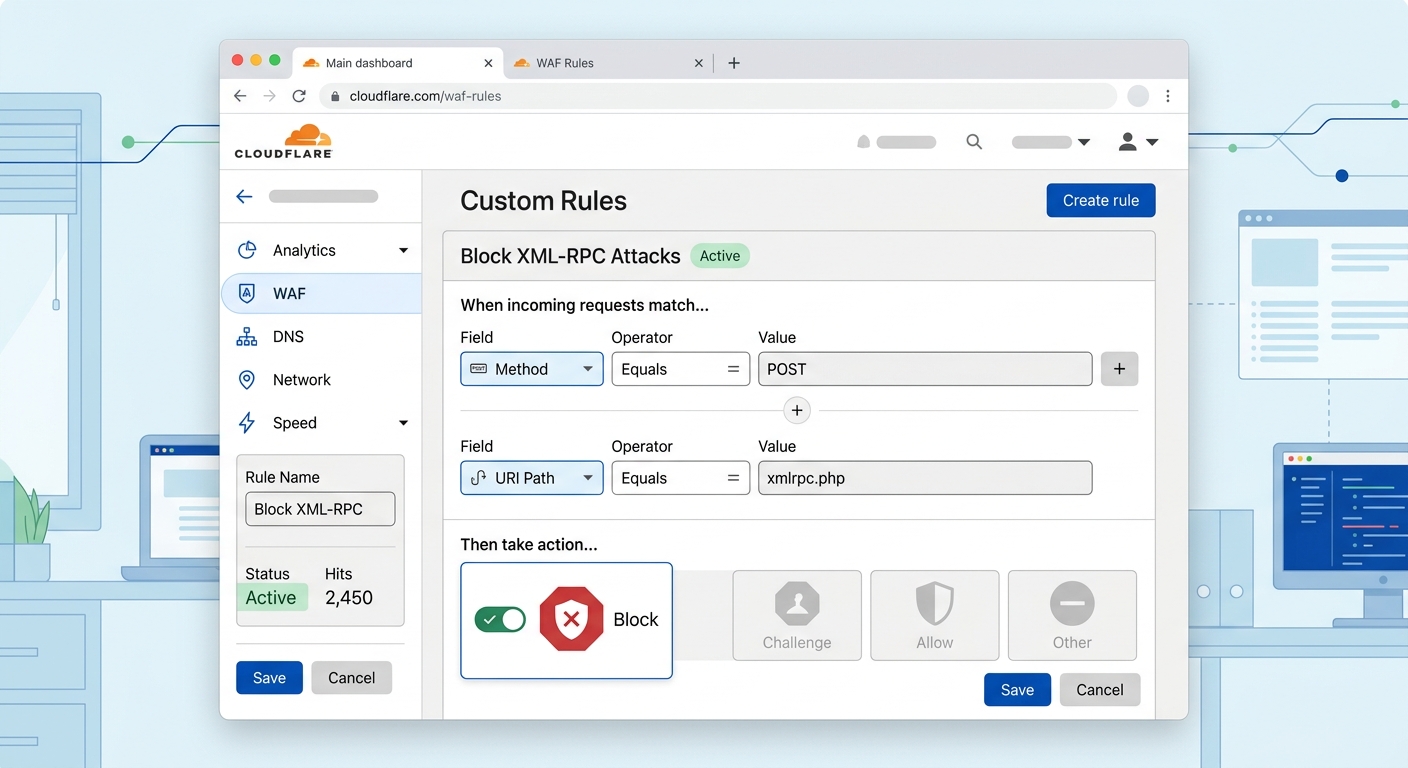Click the Custom Rules heading
The image size is (1408, 768).
(543, 201)
